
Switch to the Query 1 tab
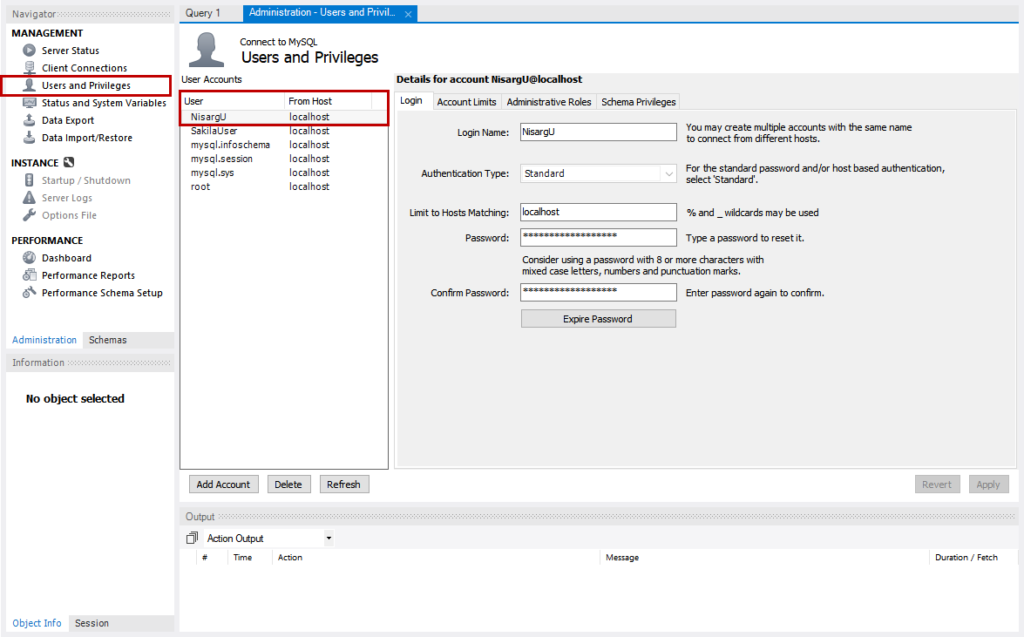point(203,13)
